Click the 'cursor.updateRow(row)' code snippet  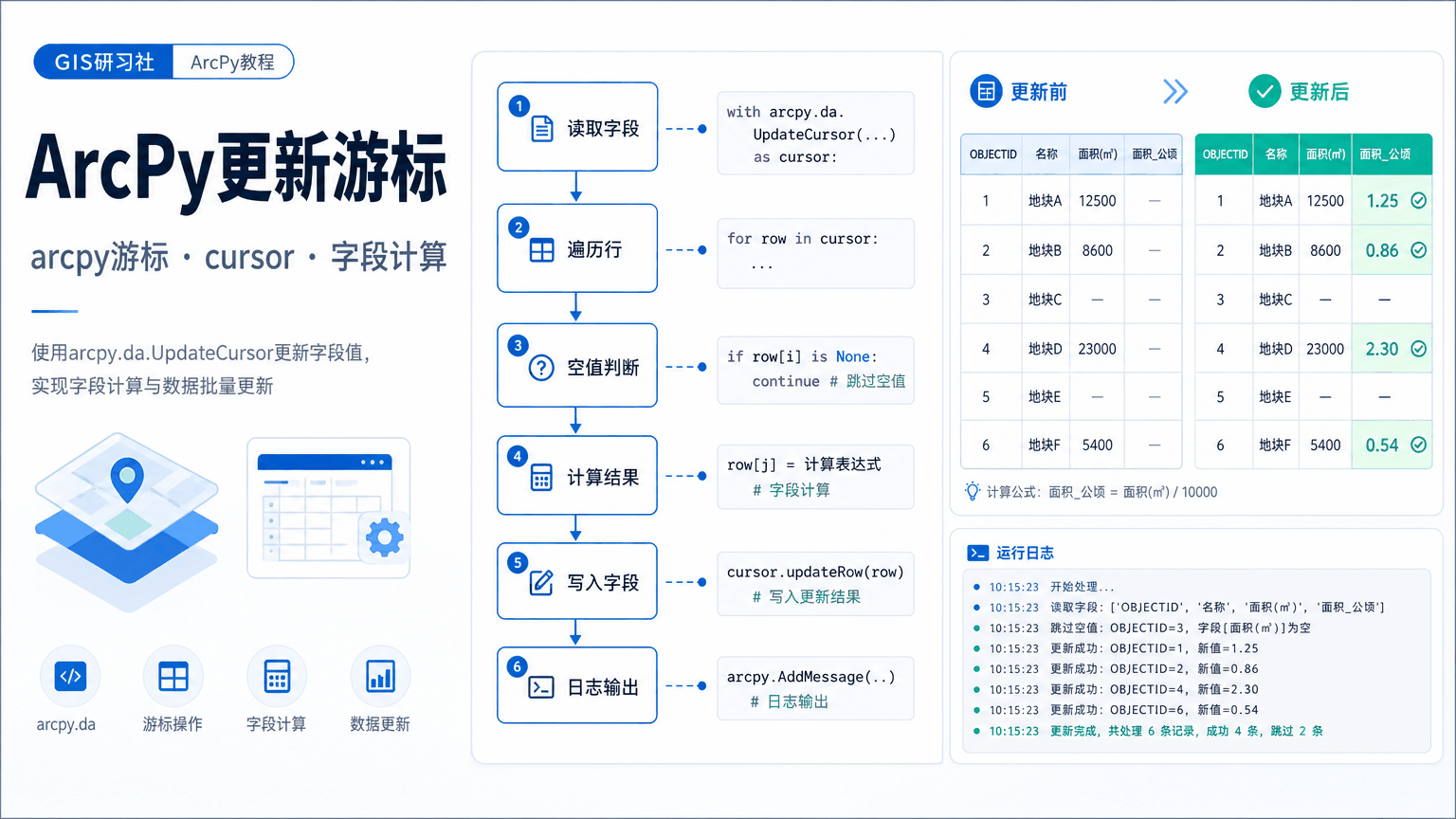(816, 584)
